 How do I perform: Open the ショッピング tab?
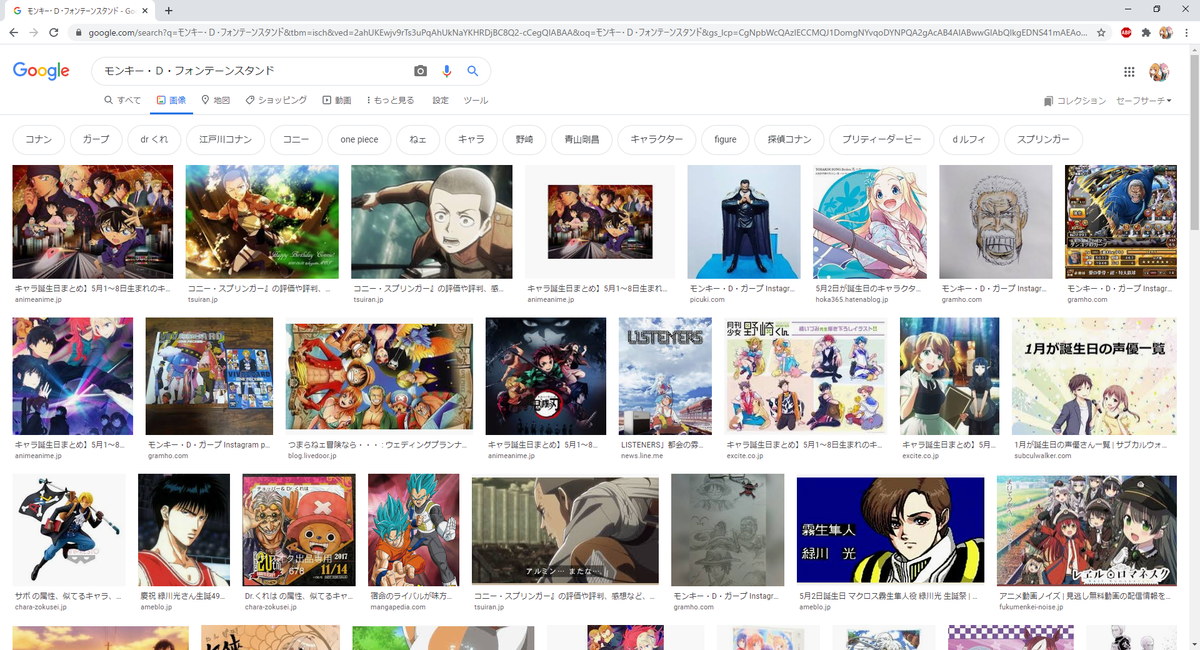(x=276, y=100)
